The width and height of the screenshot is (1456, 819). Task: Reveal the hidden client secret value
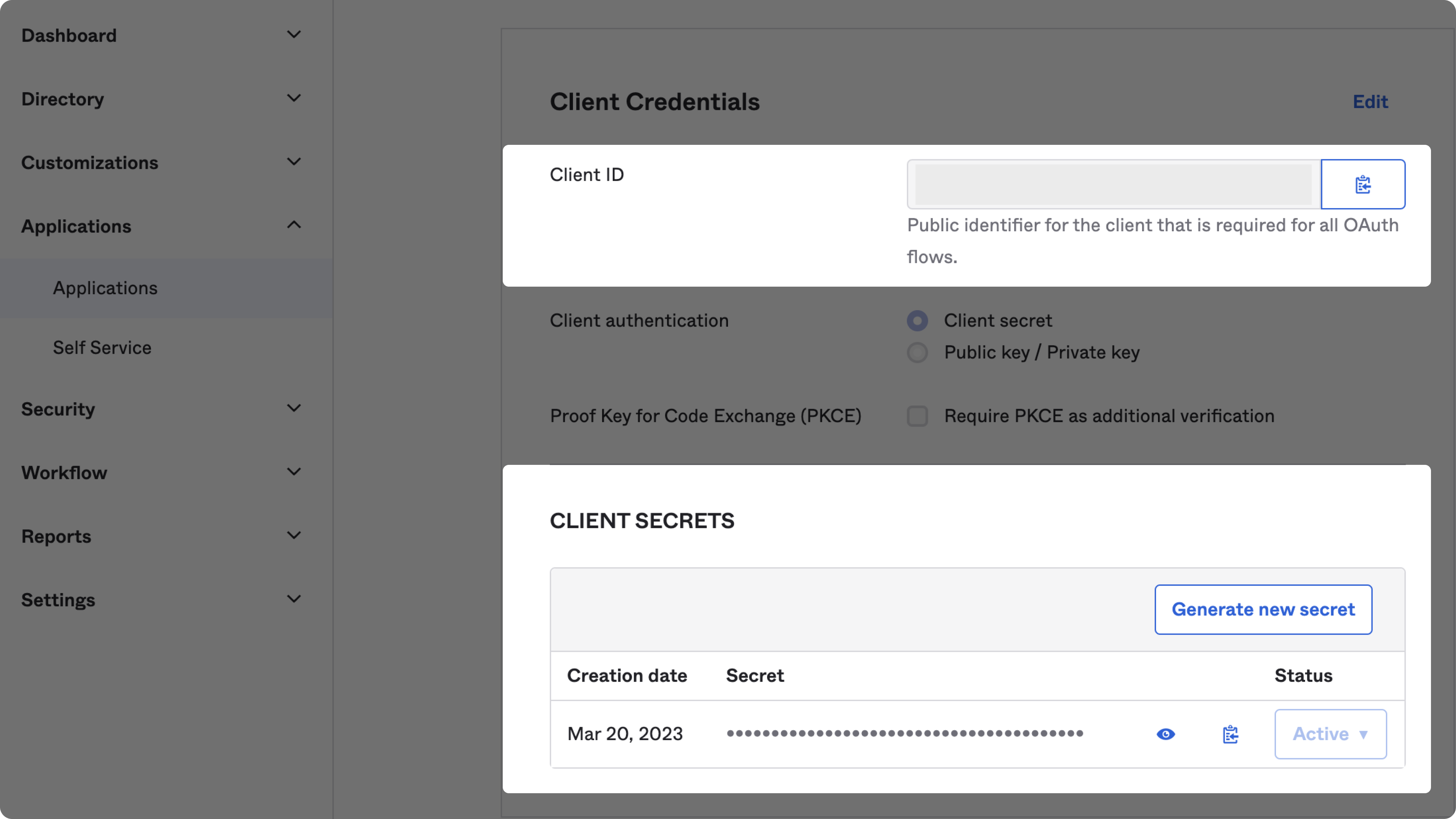[x=1166, y=734]
